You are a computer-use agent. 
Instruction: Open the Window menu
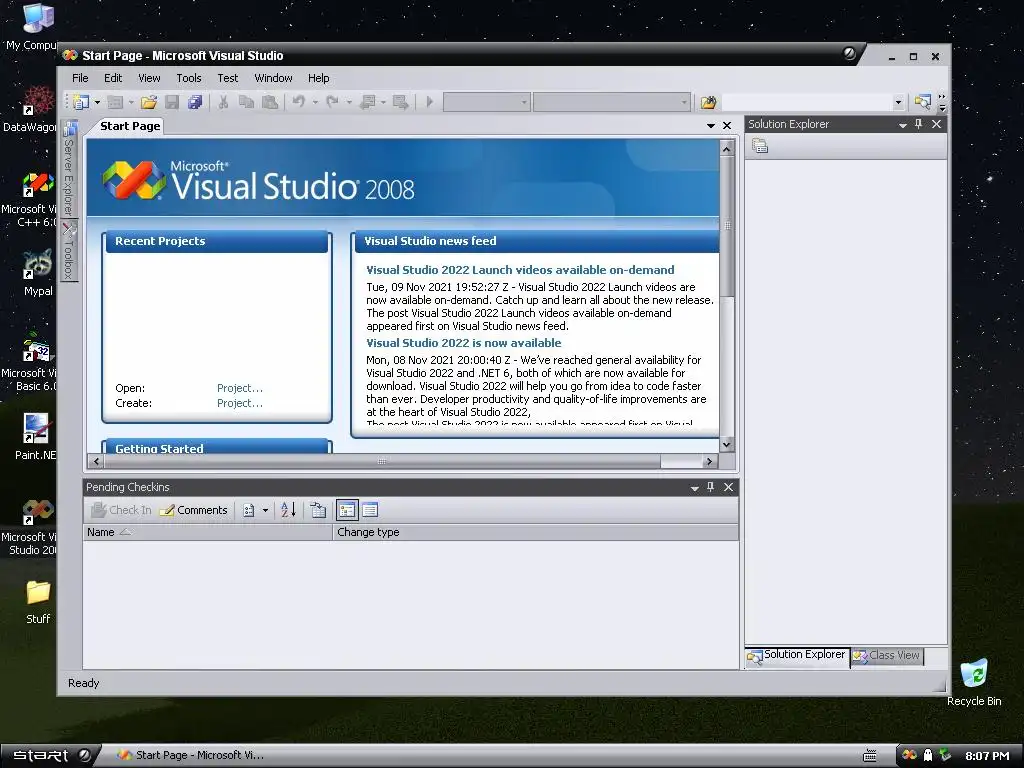pos(273,78)
